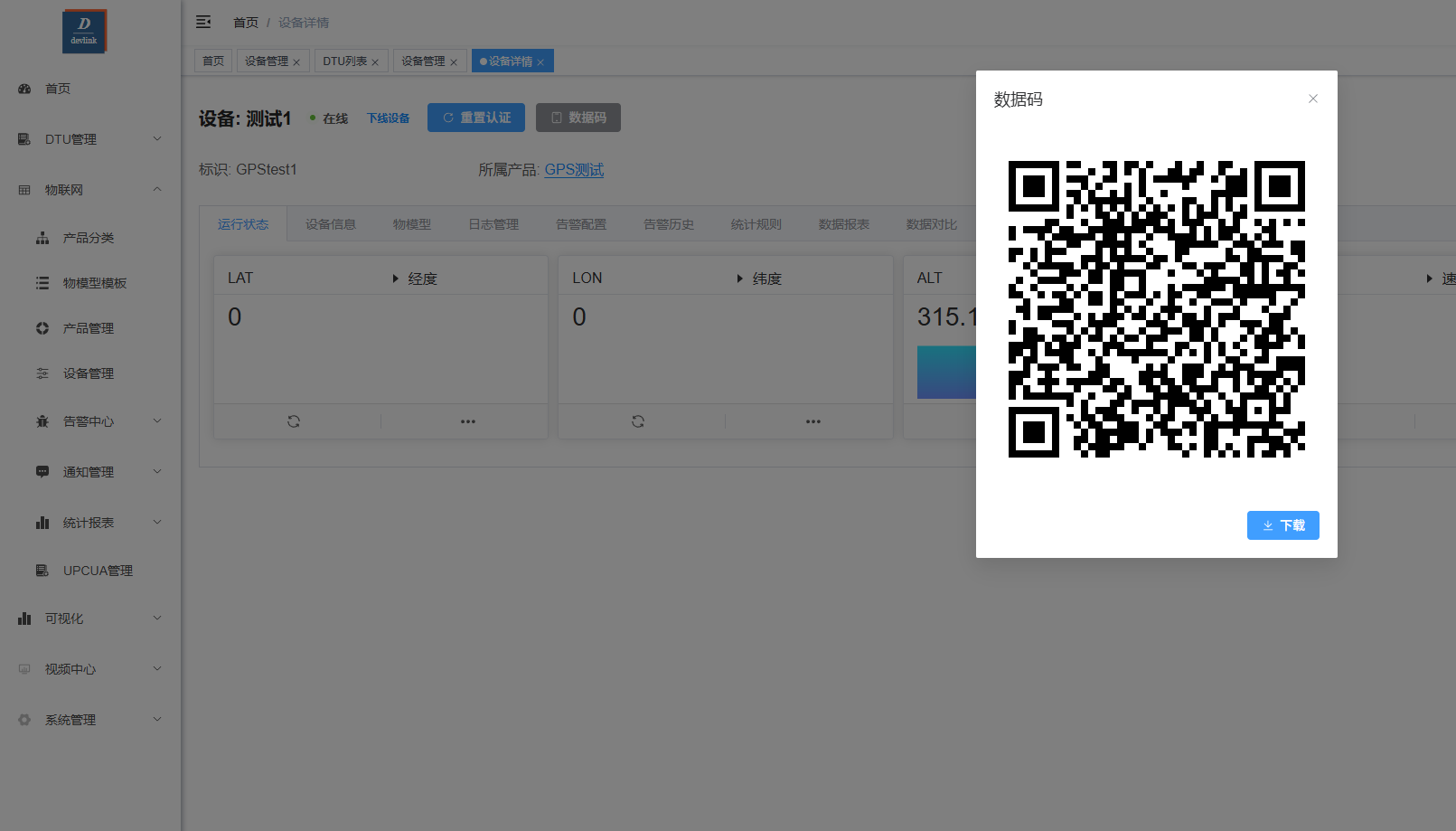Expand the 通知管理 submenu chevron
This screenshot has height=831, width=1456.
(x=157, y=472)
